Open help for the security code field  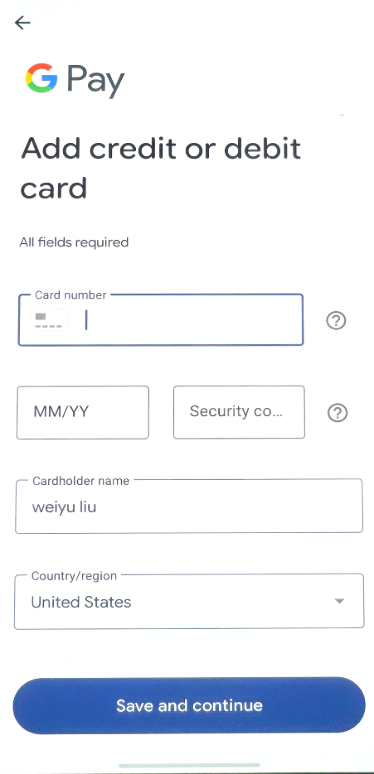(x=337, y=413)
